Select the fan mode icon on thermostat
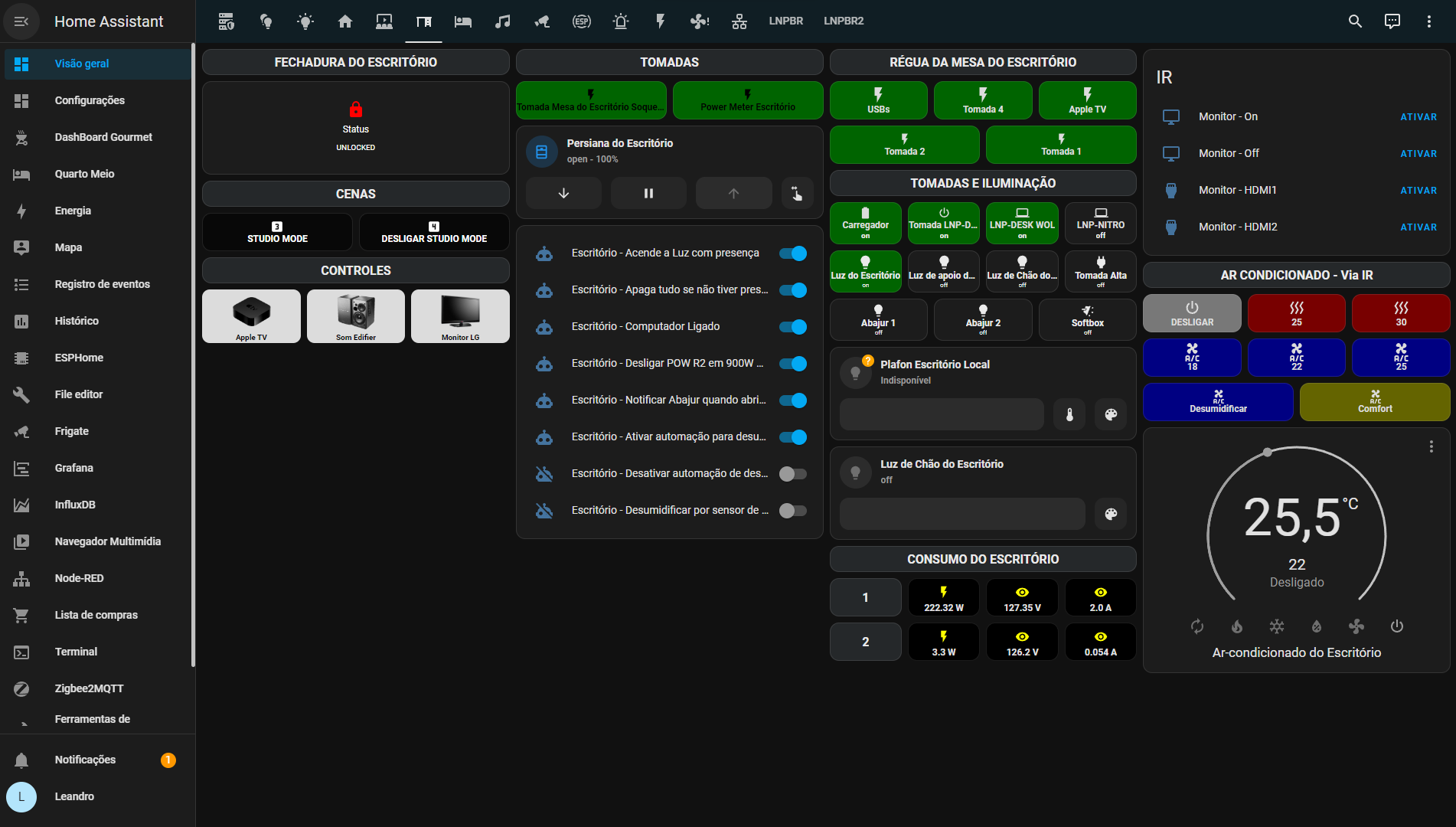The width and height of the screenshot is (1456, 827). pyautogui.click(x=1356, y=626)
